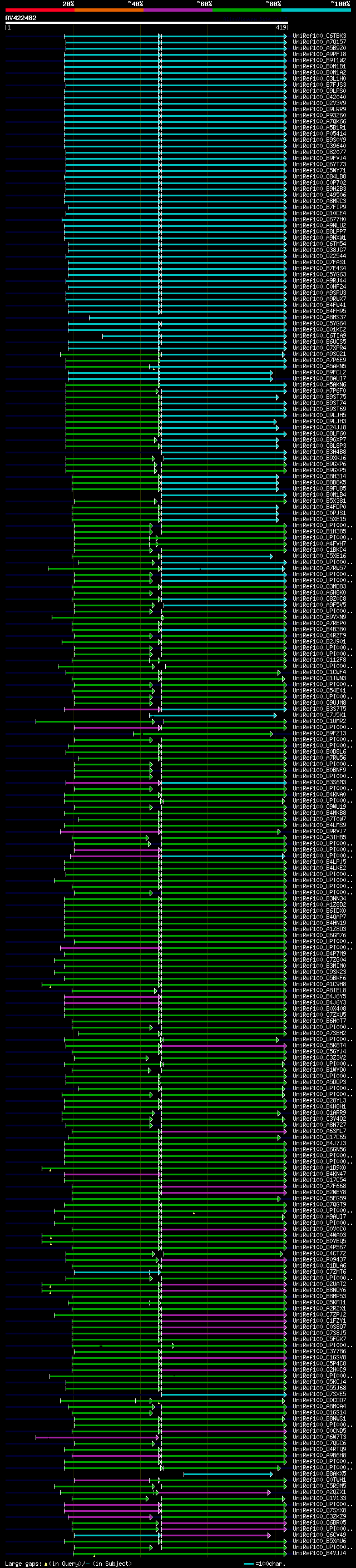The height and width of the screenshot is (1568, 356).
Task: Select label UniRef100_Q10CE4
Action: (319, 214)
